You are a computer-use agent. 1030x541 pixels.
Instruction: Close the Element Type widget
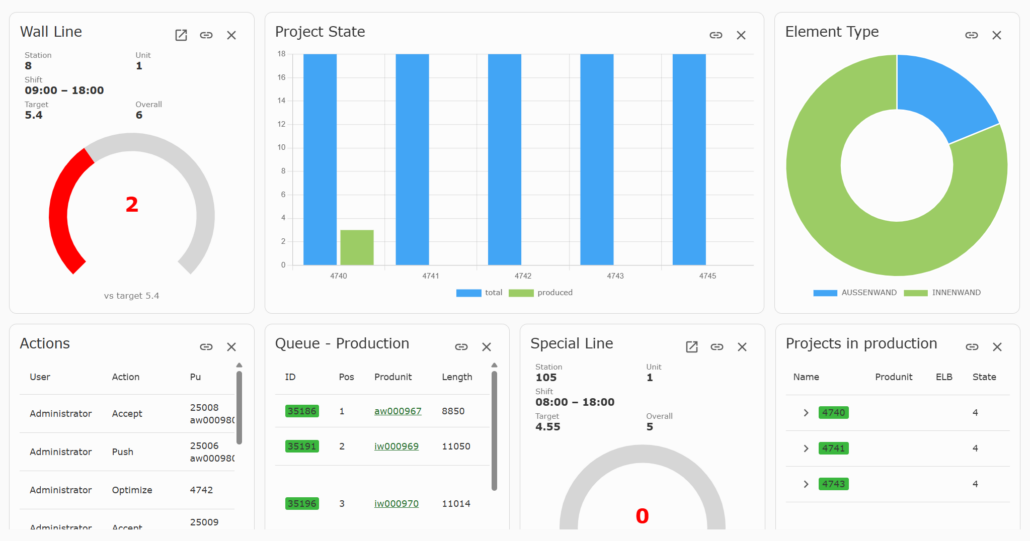[x=996, y=35]
